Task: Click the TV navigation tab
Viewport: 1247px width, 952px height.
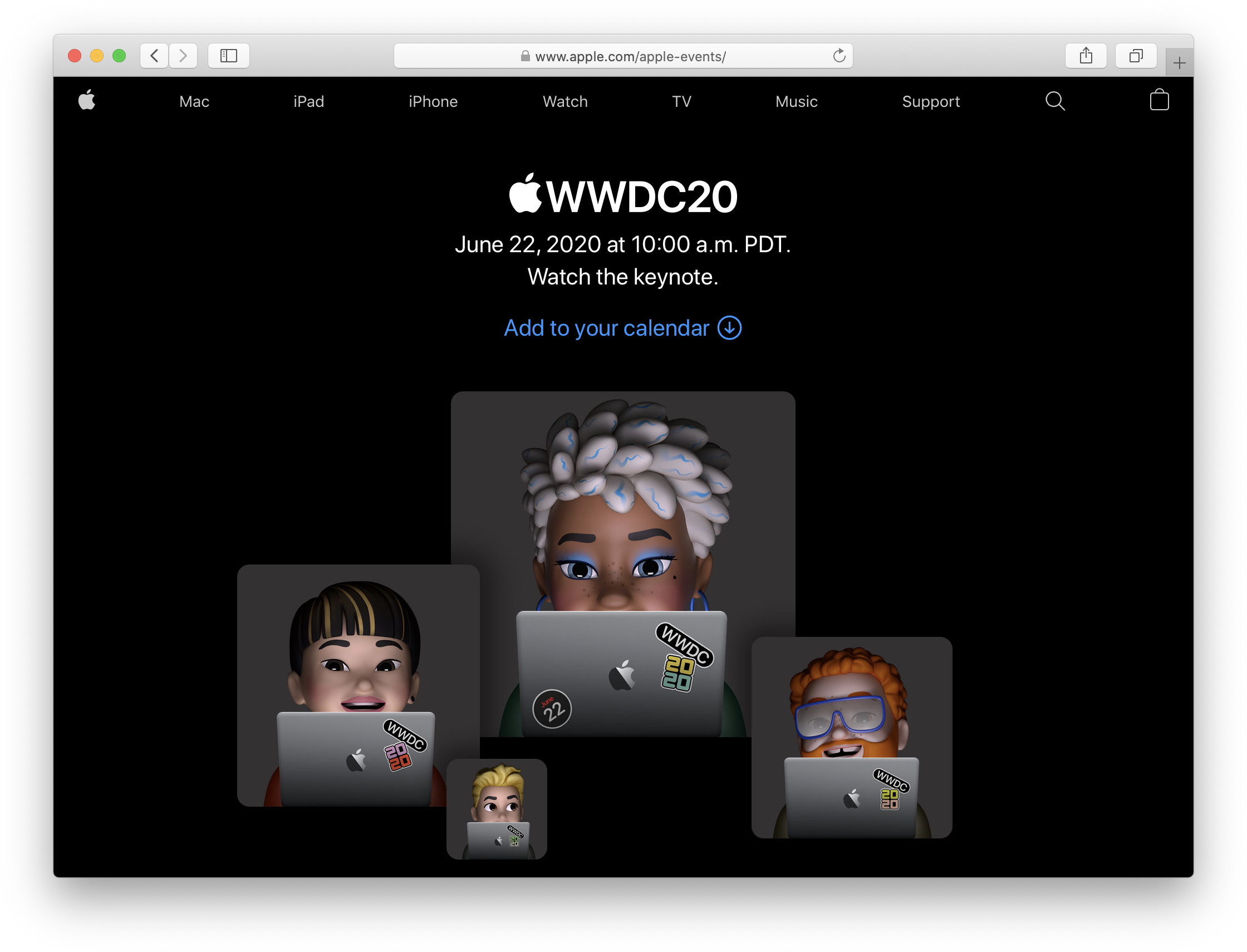Action: (682, 100)
